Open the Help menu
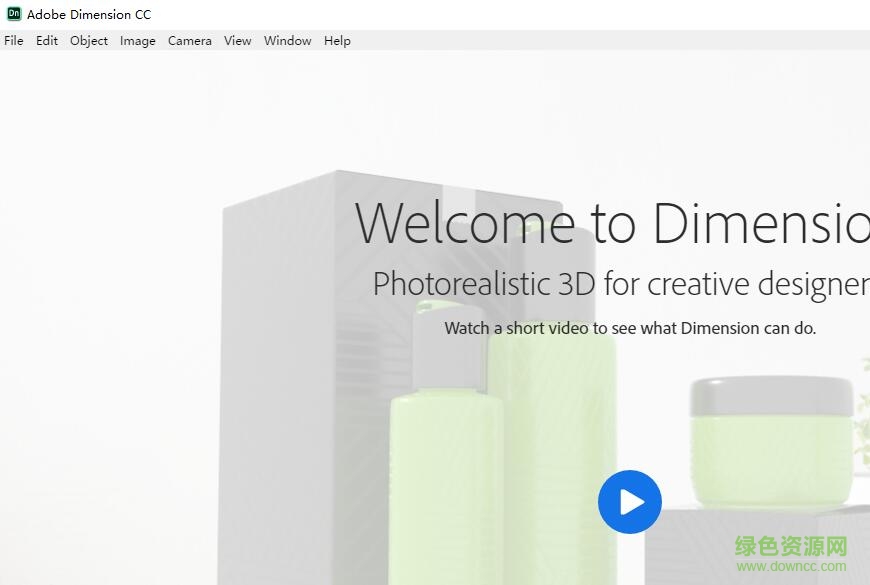 point(337,41)
